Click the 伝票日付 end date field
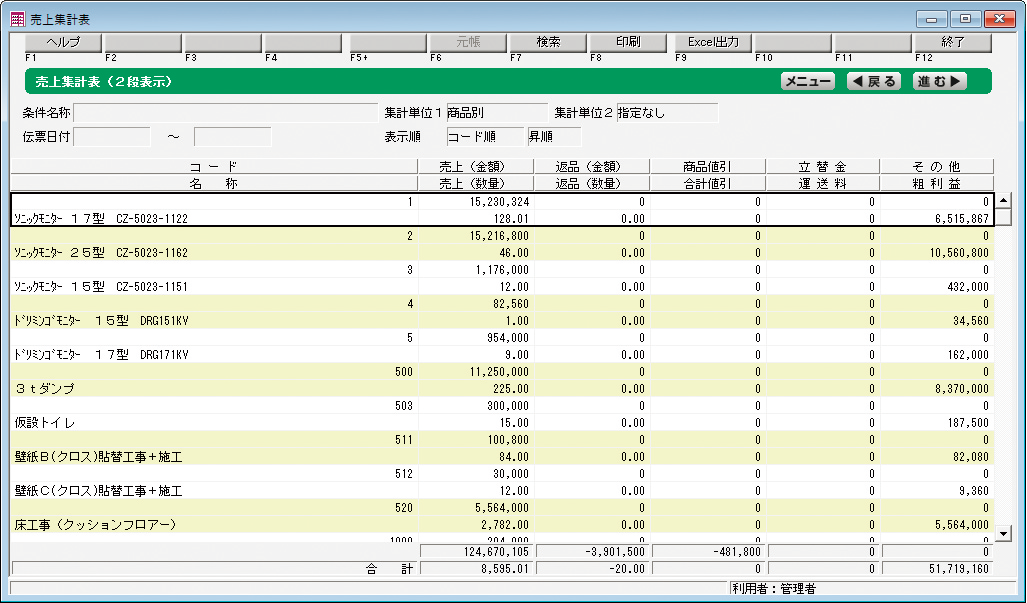 [x=232, y=137]
